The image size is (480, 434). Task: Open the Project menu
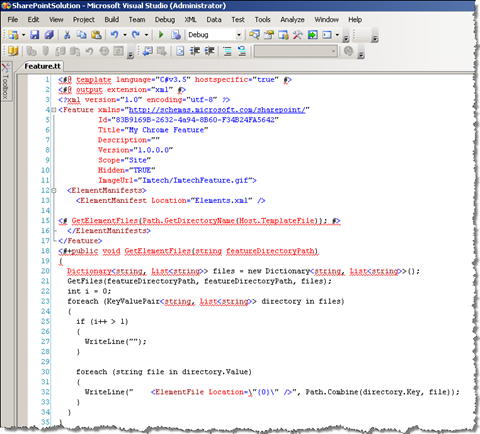click(84, 20)
